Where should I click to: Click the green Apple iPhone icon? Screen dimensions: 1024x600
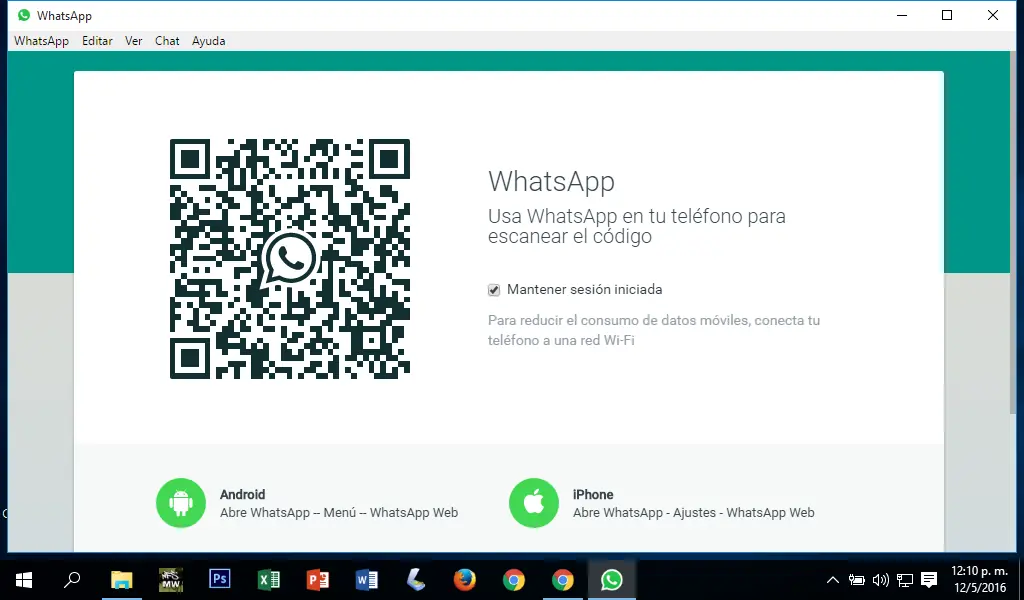pos(534,503)
